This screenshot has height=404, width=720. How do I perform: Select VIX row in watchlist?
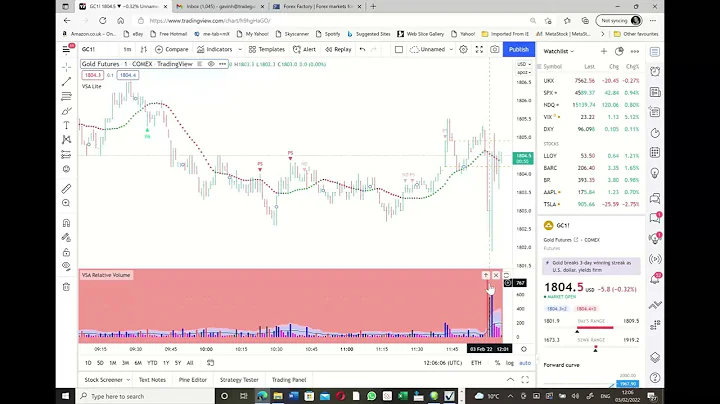(591, 117)
